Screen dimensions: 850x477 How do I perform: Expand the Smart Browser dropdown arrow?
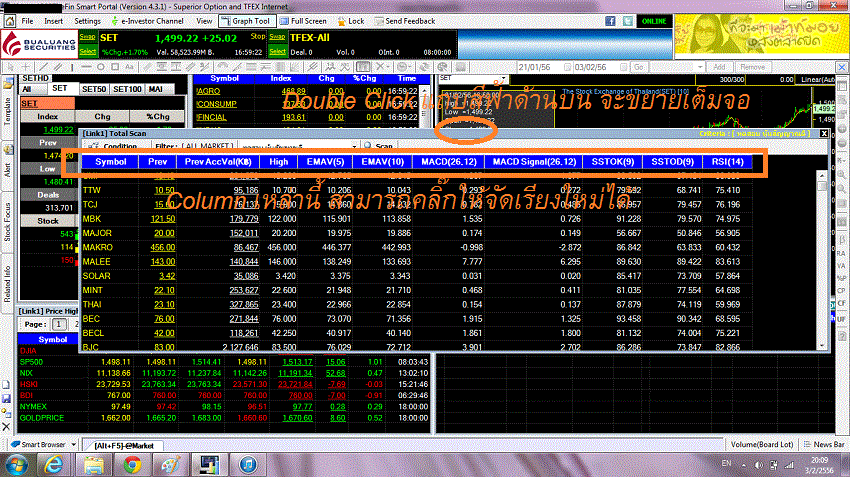[x=73, y=444]
